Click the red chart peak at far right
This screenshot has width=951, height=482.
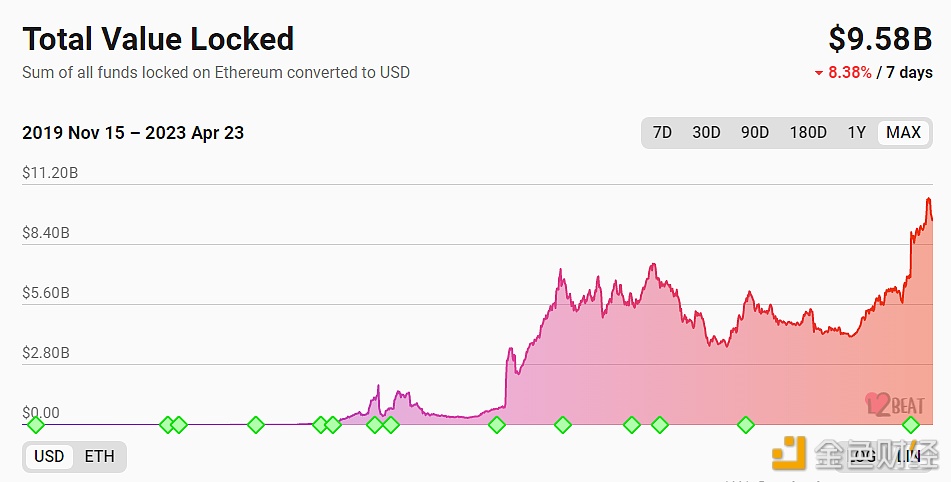point(929,200)
